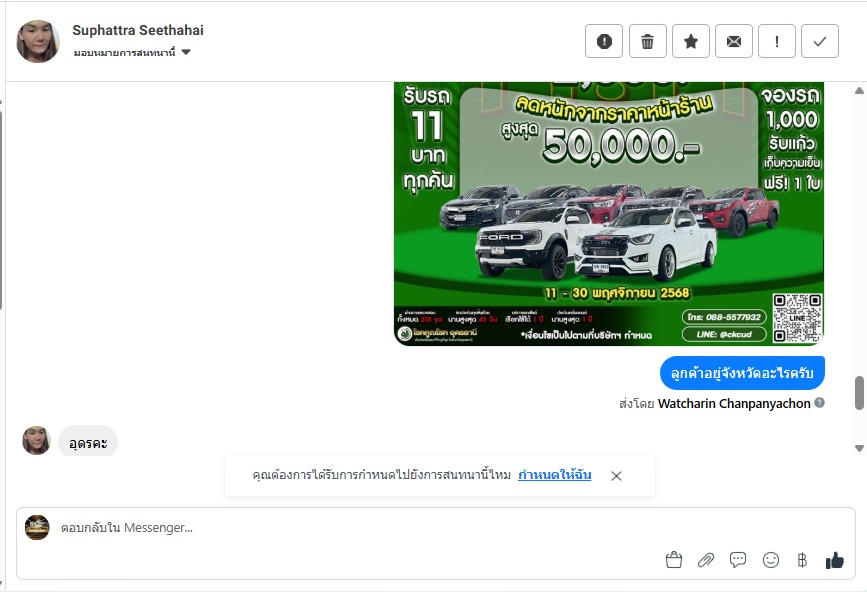
Task: Click the scroll down arrow of chat
Action: [x=859, y=448]
